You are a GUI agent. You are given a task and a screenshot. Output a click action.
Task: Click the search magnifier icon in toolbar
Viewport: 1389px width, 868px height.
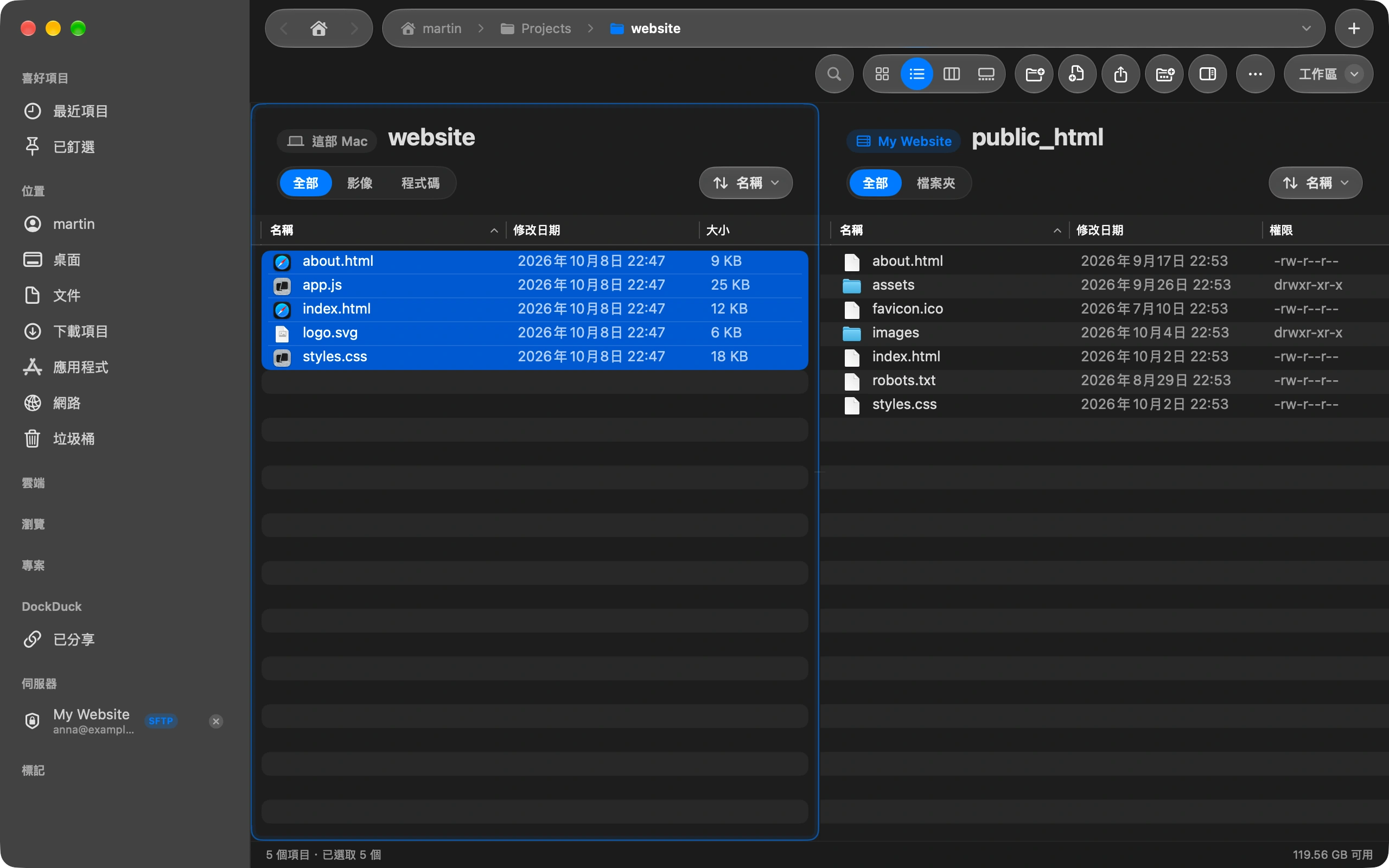pyautogui.click(x=834, y=74)
